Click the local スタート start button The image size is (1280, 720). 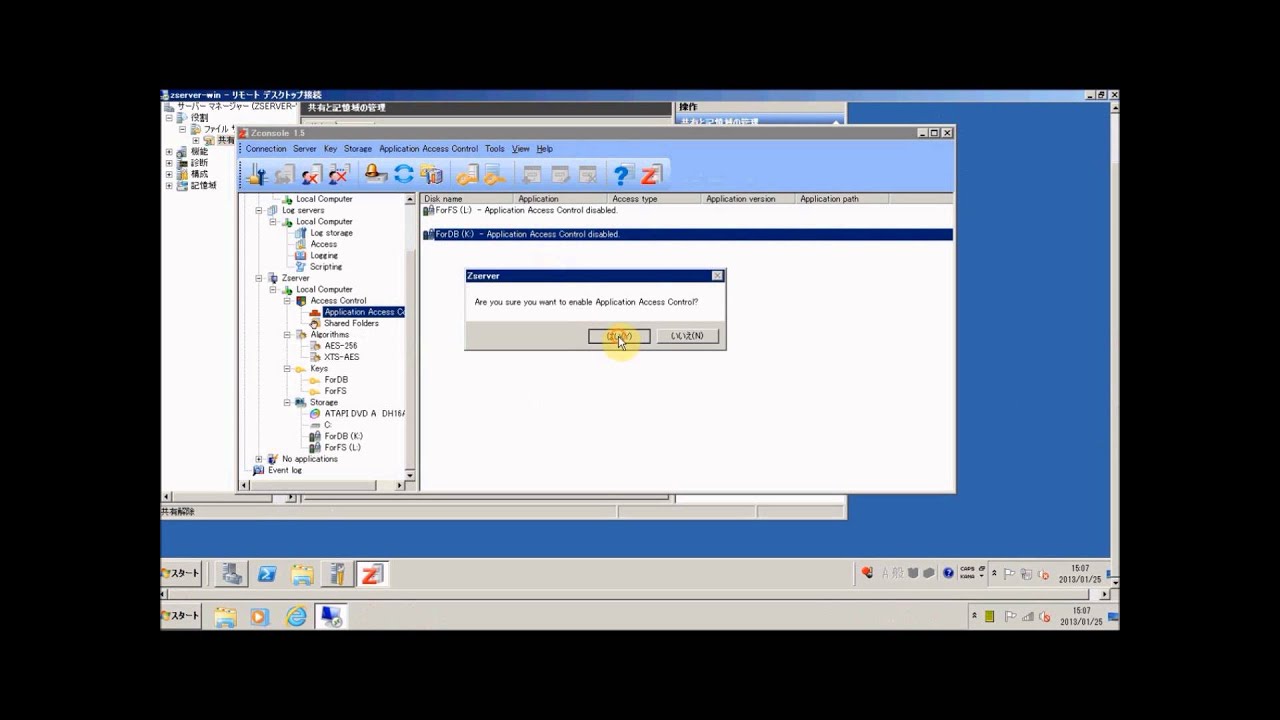click(182, 616)
